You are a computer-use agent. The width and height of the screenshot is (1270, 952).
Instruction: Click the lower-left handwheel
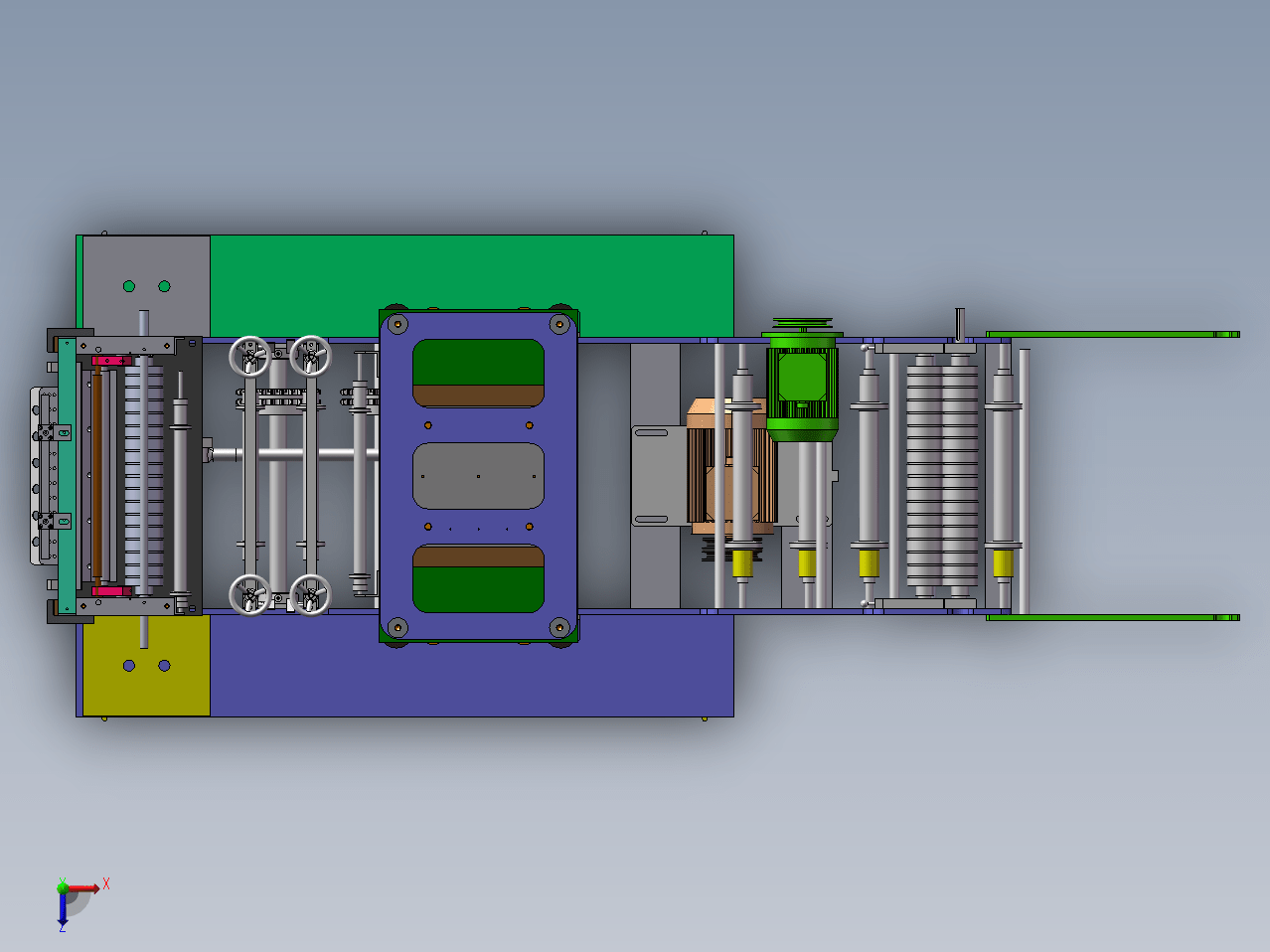(x=249, y=594)
